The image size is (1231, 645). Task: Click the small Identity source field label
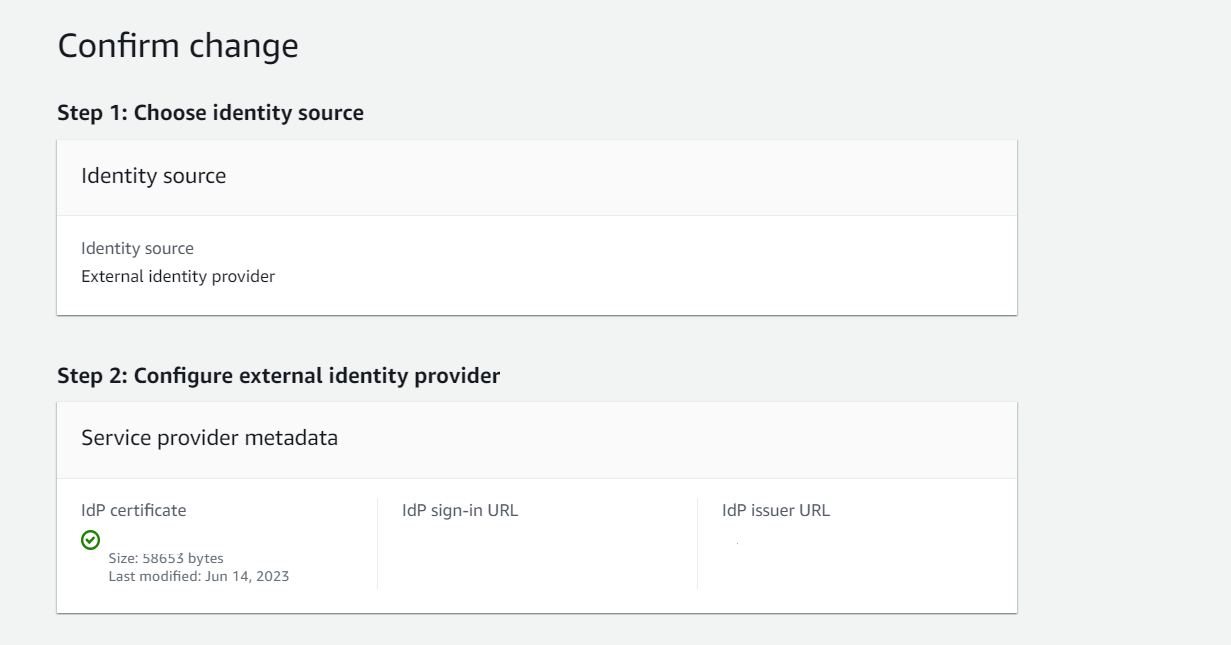137,248
